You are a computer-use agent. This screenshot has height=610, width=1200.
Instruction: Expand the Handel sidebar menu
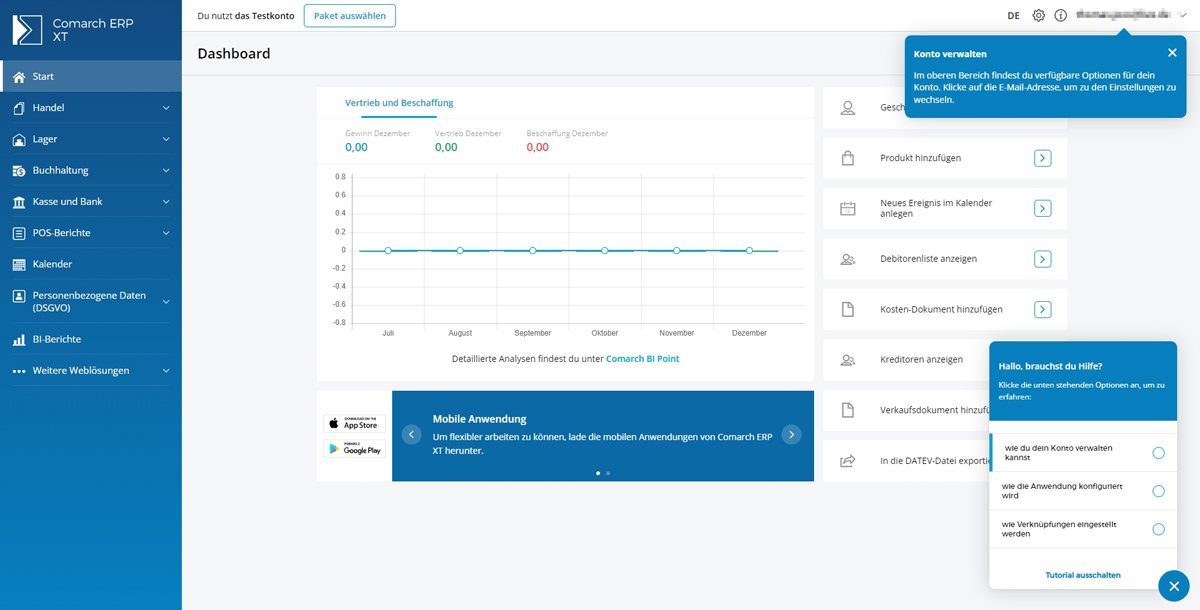55,107
